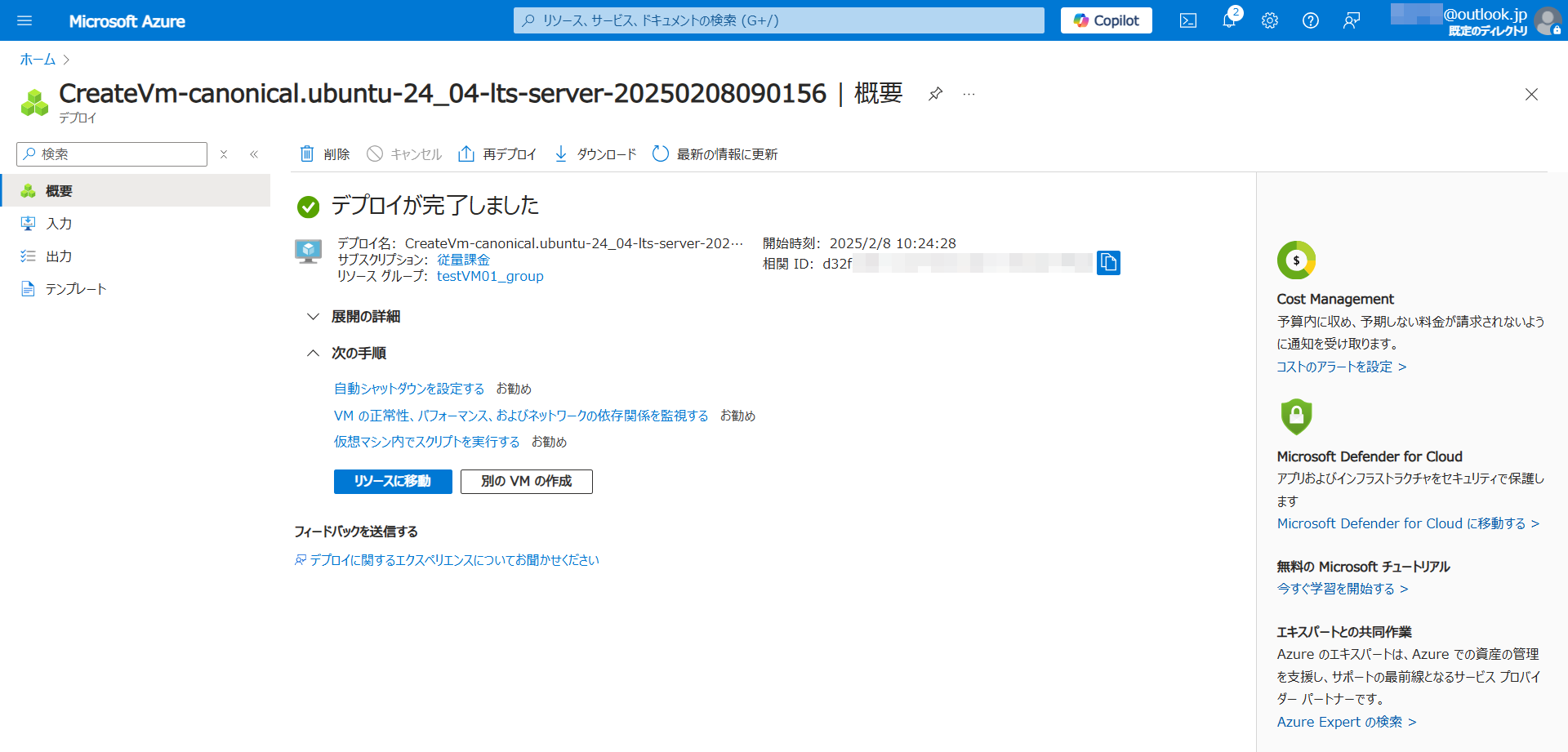Open the 入力 menu item
The height and width of the screenshot is (752, 1568).
coord(59,224)
